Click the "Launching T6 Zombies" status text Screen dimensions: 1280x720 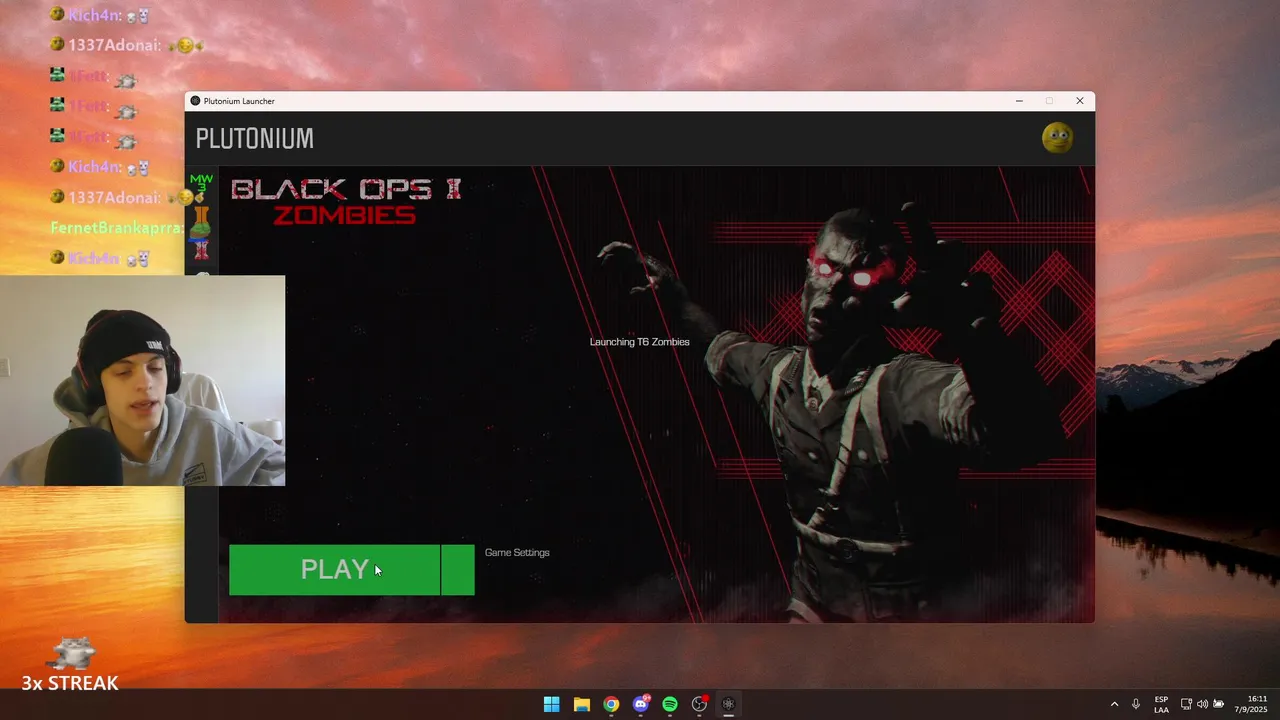tap(639, 342)
